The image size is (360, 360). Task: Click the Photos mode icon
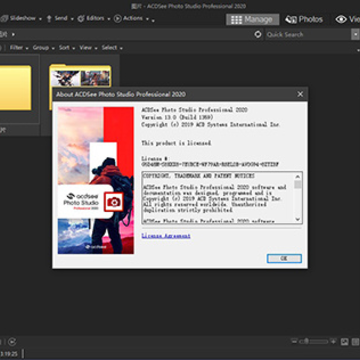(x=291, y=20)
